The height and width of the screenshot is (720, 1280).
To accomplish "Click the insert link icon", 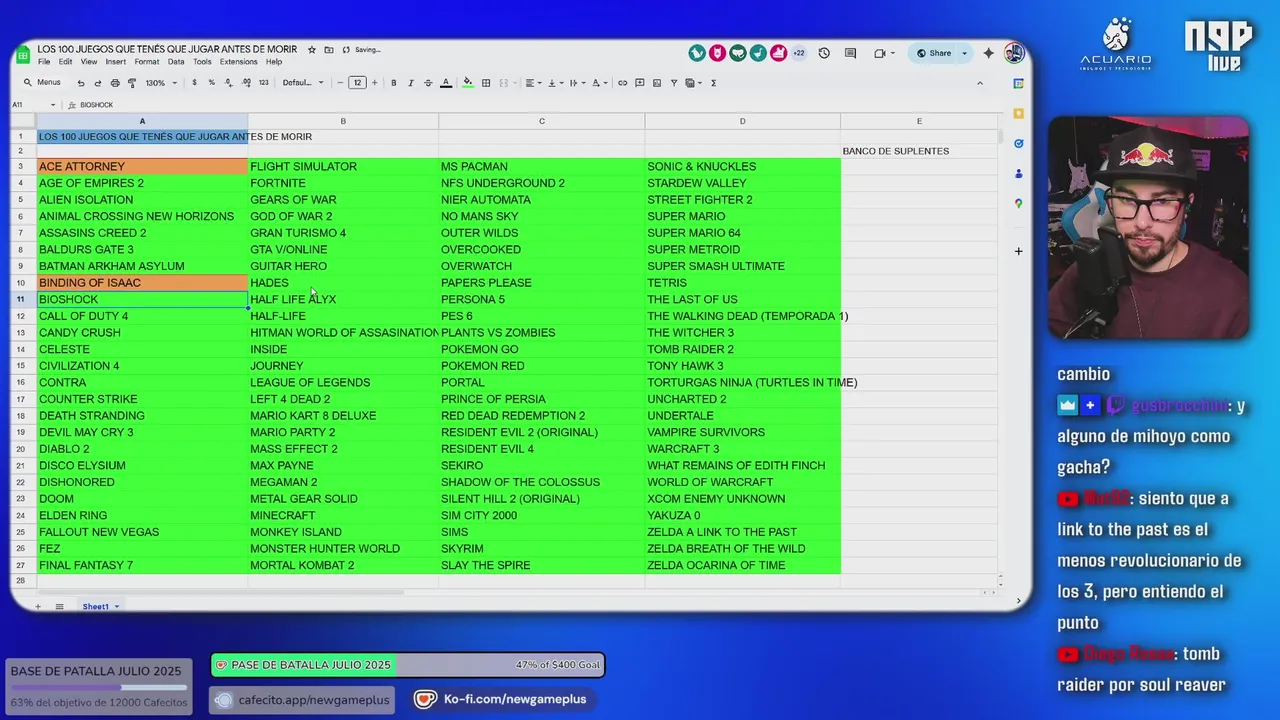I will [623, 83].
